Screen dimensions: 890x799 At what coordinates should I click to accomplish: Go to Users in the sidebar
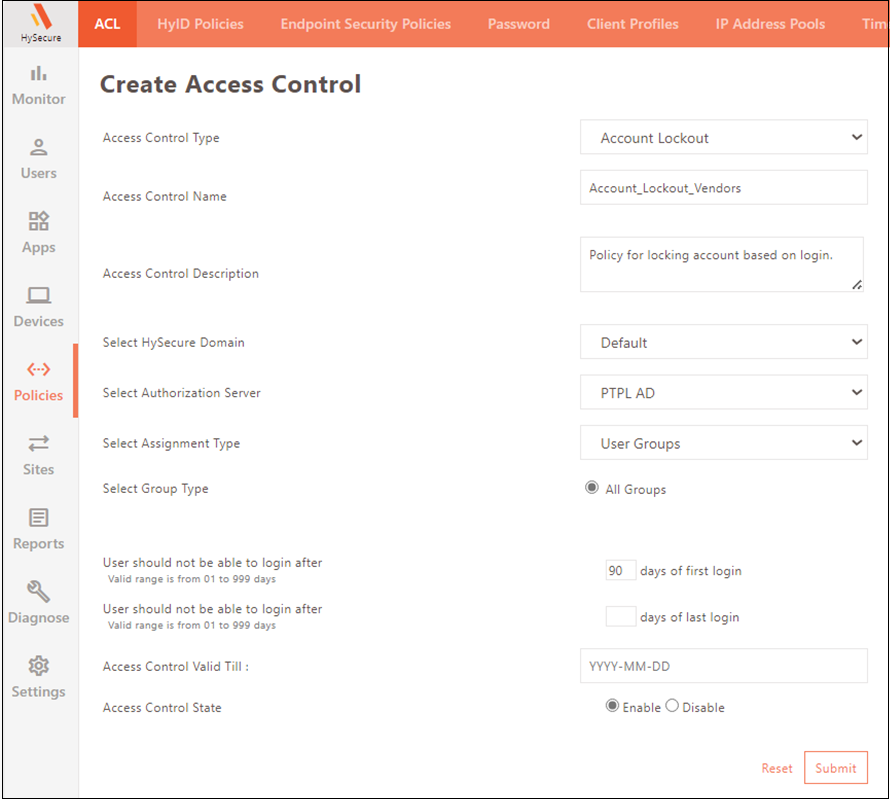(38, 148)
